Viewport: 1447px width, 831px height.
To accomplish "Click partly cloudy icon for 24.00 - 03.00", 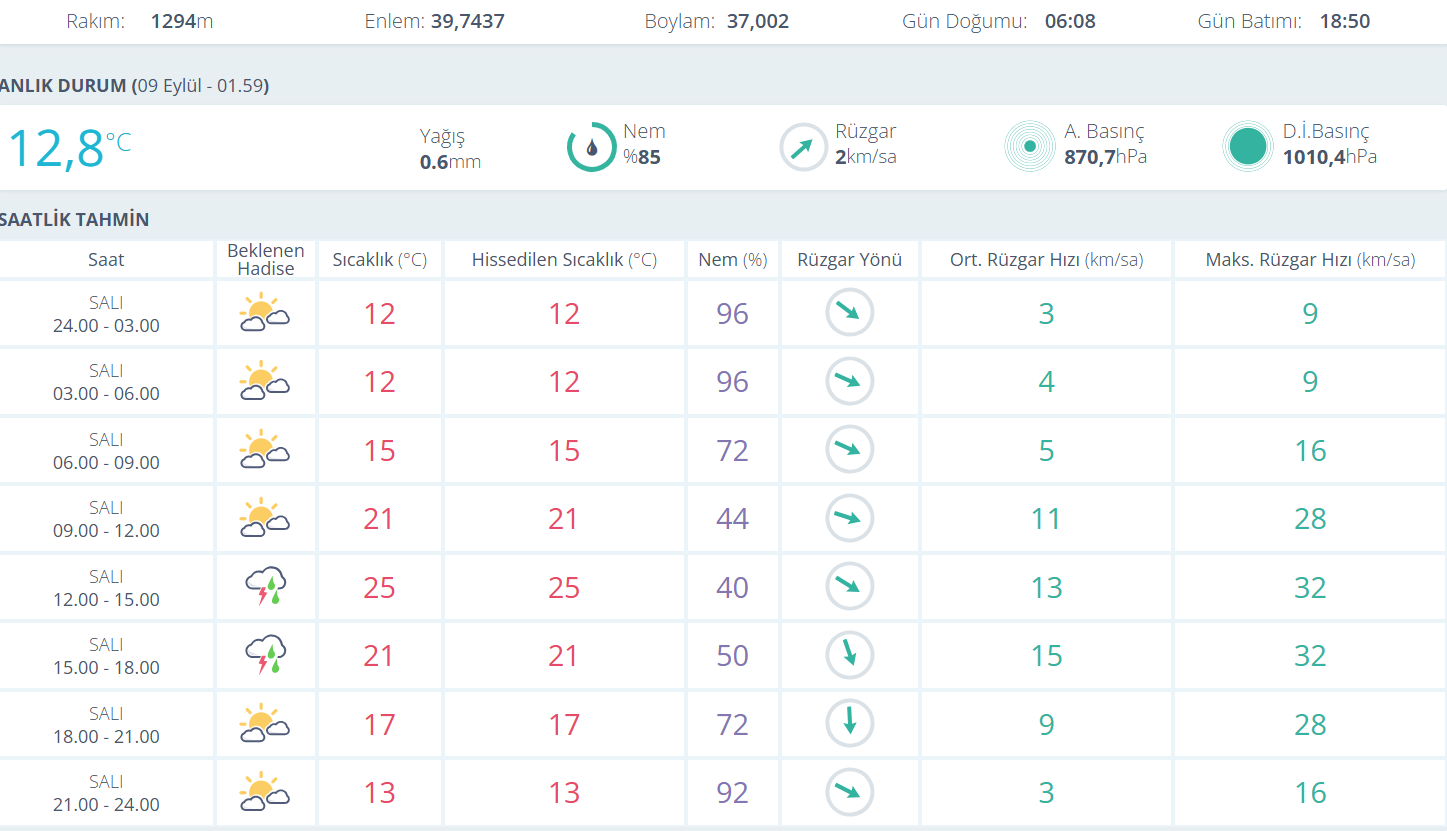I will click(264, 313).
